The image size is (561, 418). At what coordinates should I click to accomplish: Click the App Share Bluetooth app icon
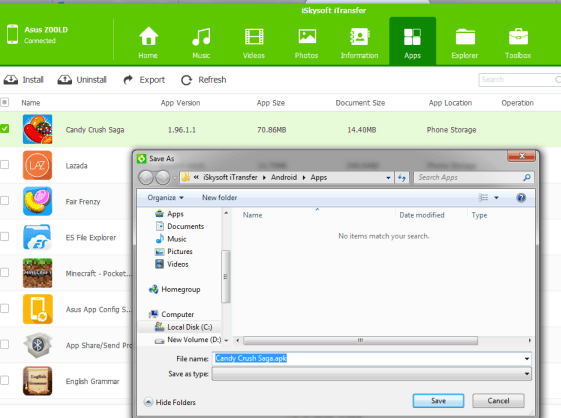pos(38,345)
